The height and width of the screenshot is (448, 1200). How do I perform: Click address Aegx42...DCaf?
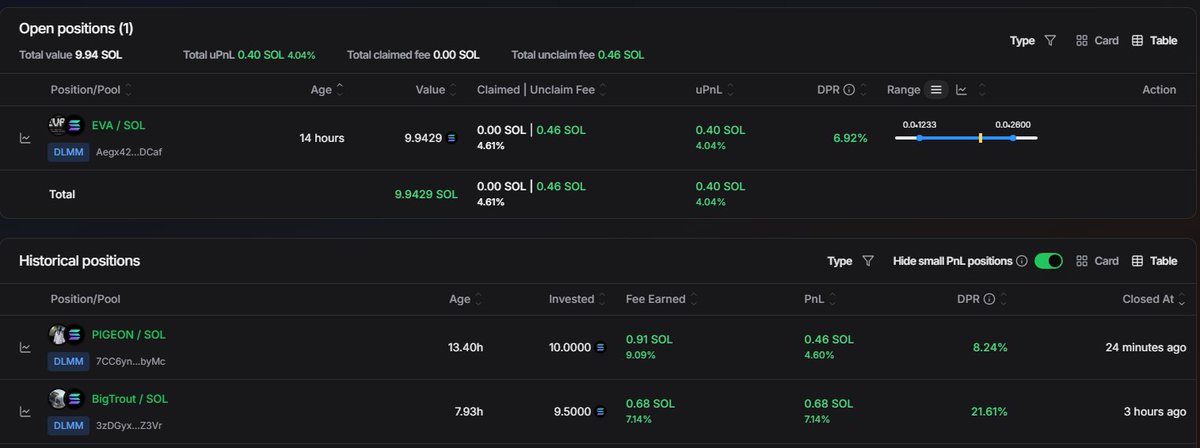(128, 152)
